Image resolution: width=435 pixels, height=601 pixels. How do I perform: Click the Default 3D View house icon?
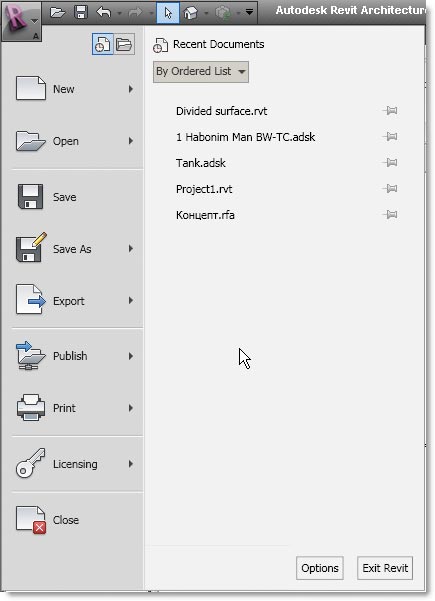[191, 13]
